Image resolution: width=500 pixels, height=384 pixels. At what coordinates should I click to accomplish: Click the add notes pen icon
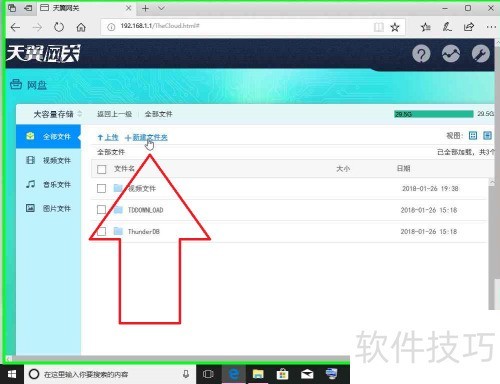447,27
